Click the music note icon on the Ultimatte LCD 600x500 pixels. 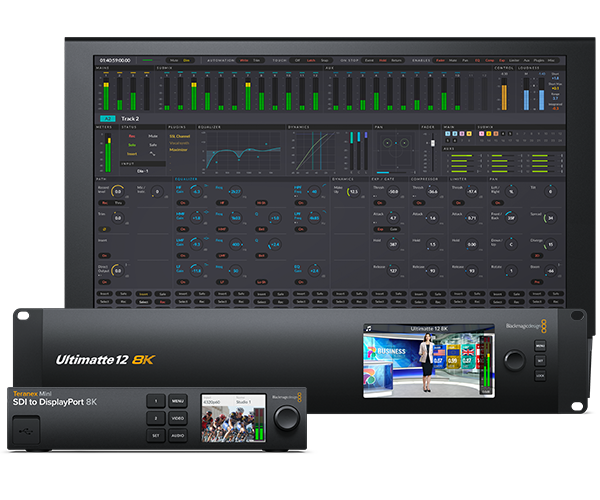368,328
